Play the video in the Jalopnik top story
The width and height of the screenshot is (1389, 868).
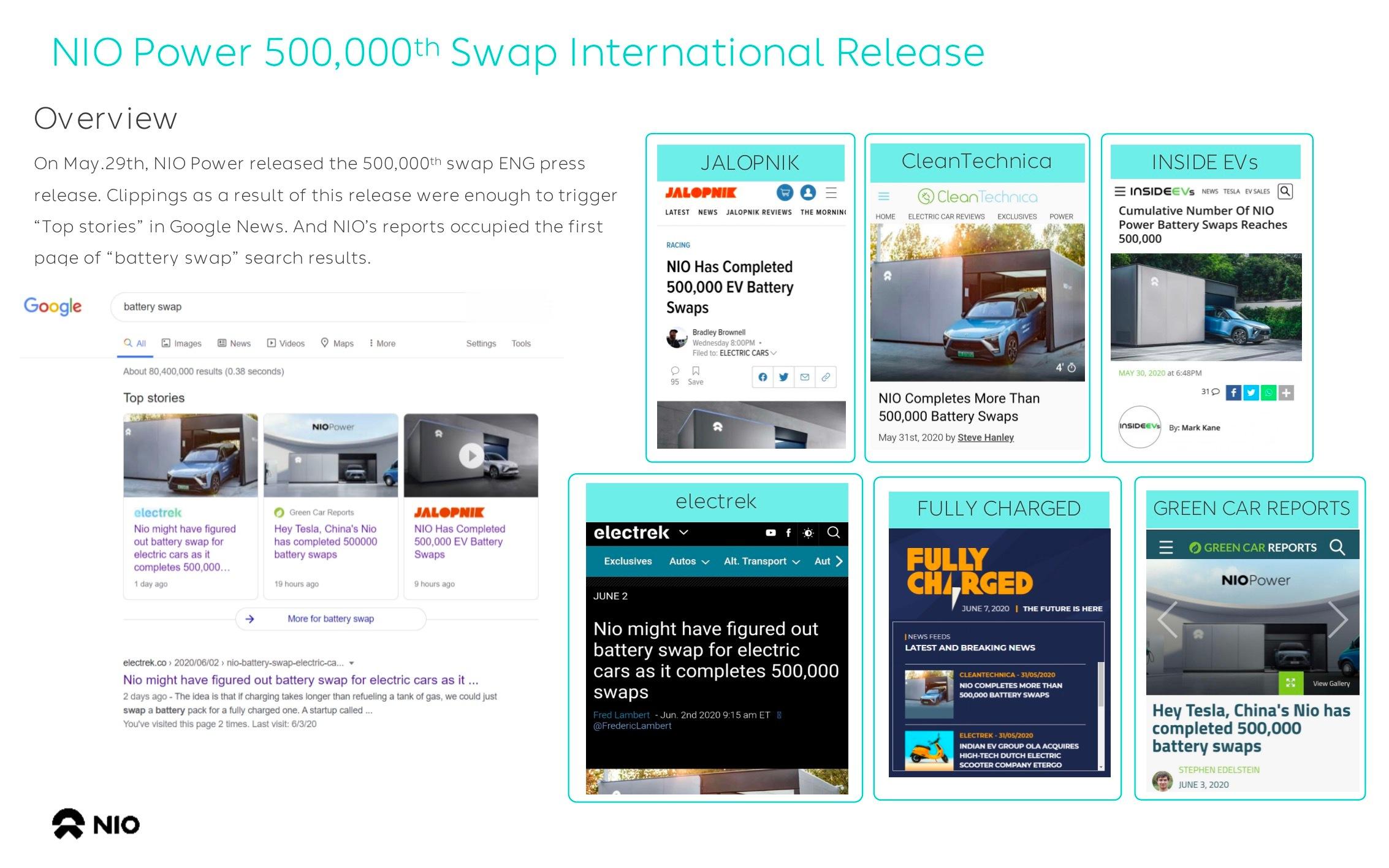point(471,455)
